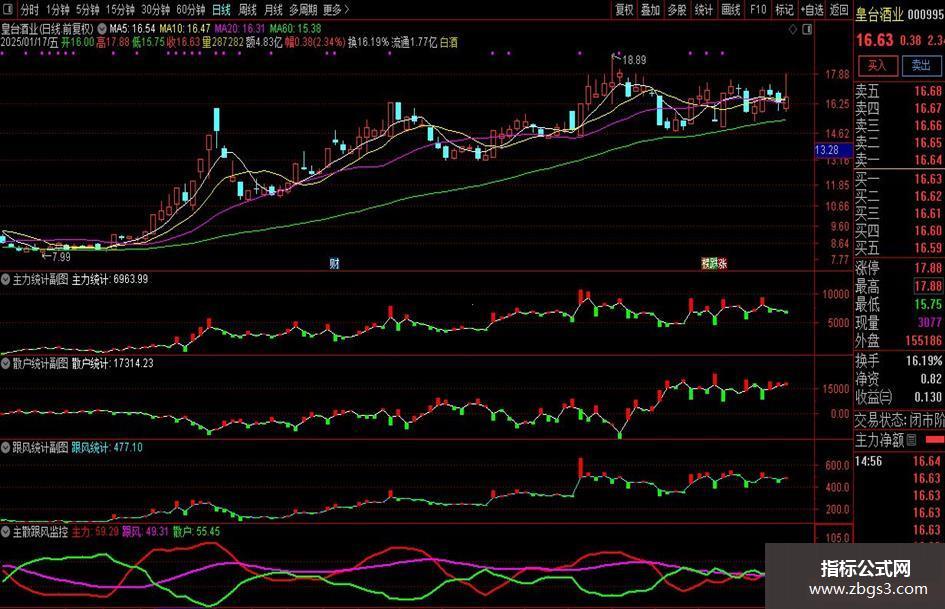The height and width of the screenshot is (609, 945).
Task: Open the 统计 statistics tool
Action: (703, 10)
